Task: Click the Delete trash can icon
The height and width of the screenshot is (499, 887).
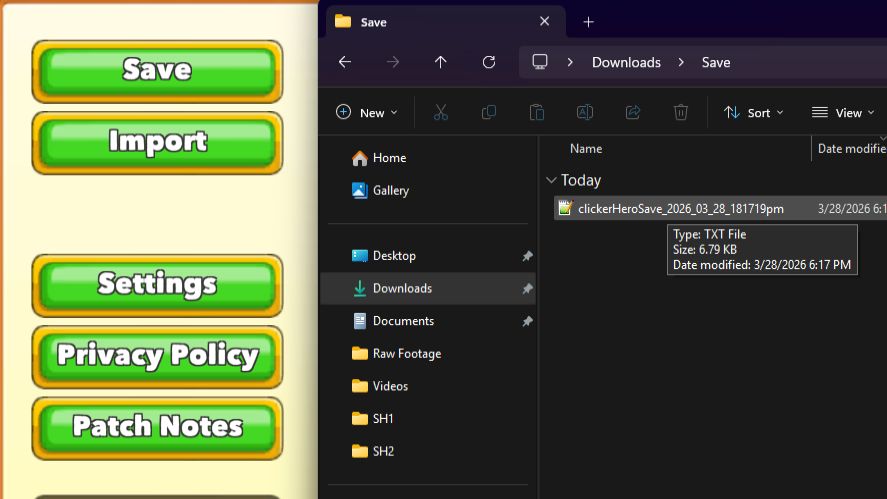Action: [x=681, y=113]
